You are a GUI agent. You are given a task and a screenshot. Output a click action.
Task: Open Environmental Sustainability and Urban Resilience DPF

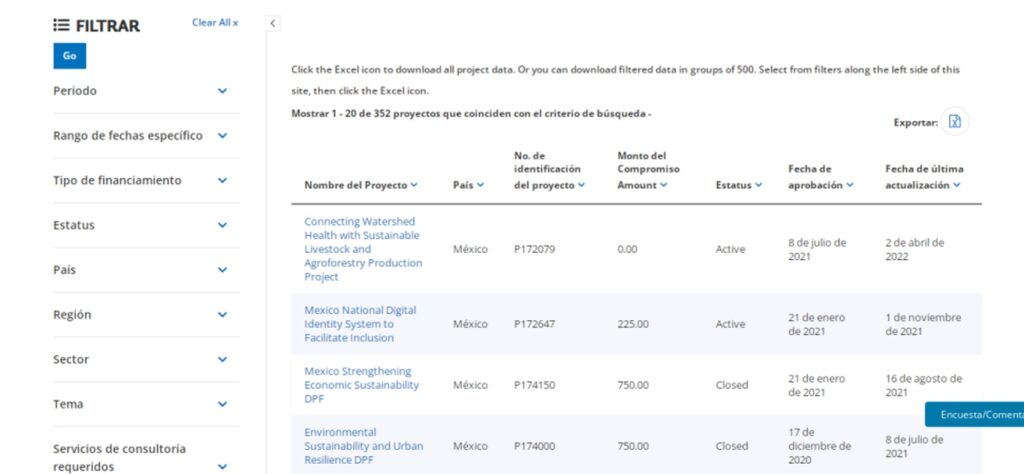click(363, 446)
